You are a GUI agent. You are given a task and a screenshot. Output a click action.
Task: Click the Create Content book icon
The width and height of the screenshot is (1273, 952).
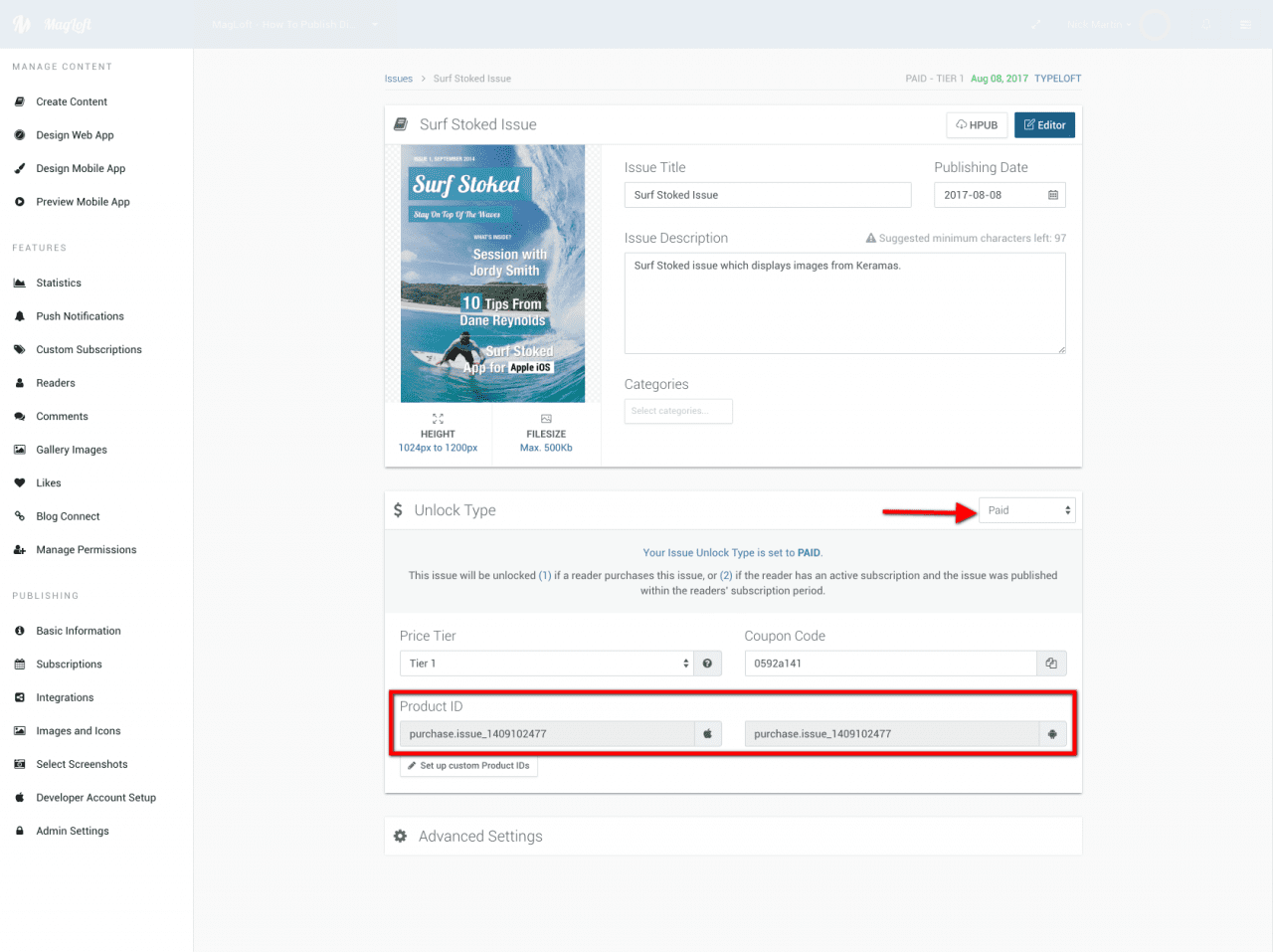tap(20, 101)
